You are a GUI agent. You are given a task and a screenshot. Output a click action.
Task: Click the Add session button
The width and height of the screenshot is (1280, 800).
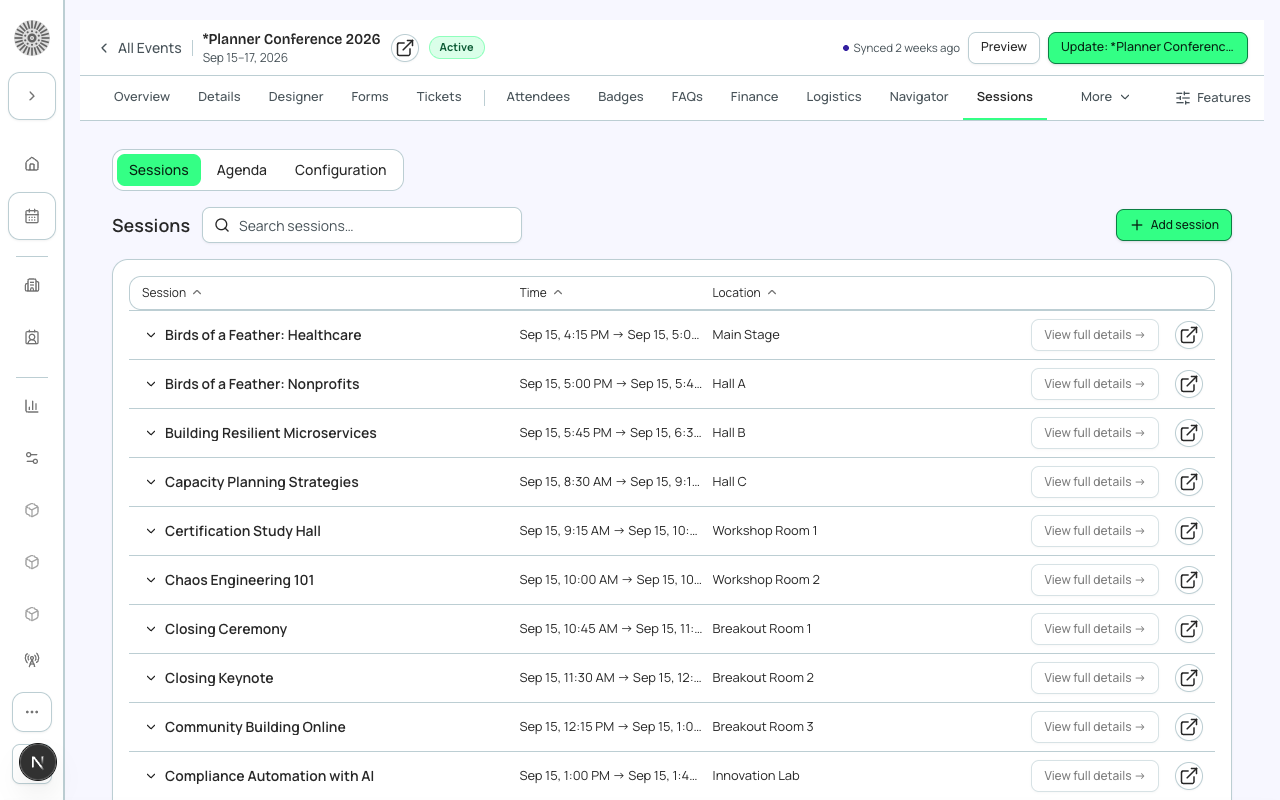1174,225
